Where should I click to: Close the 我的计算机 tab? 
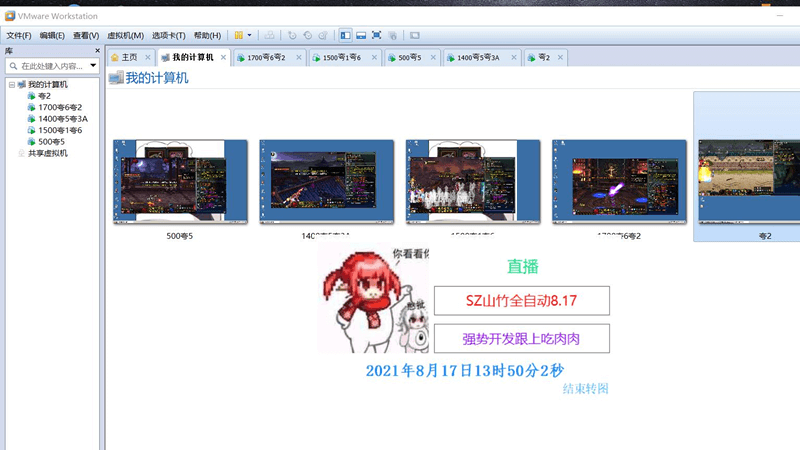point(223,57)
